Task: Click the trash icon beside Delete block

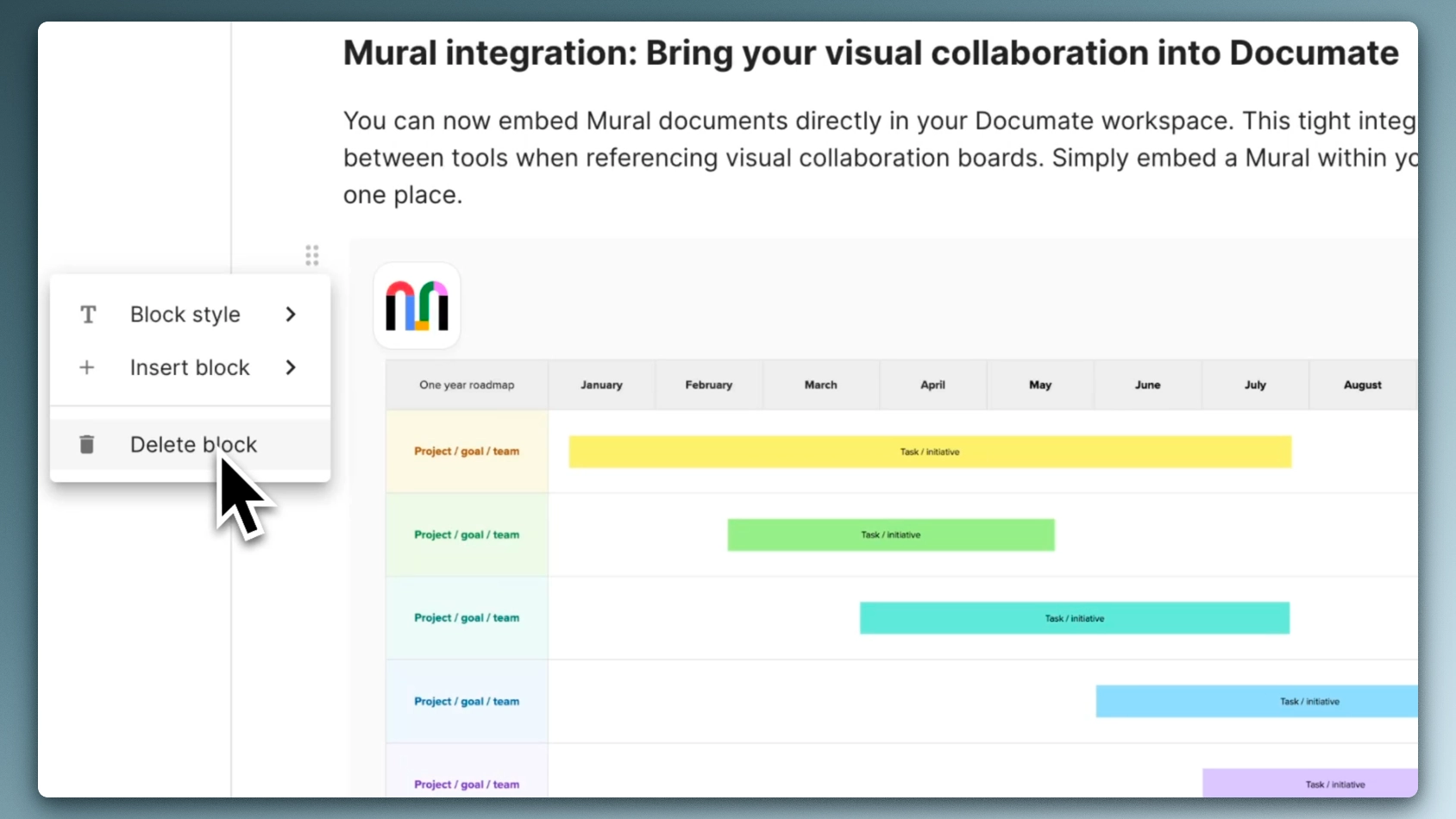Action: coord(87,444)
